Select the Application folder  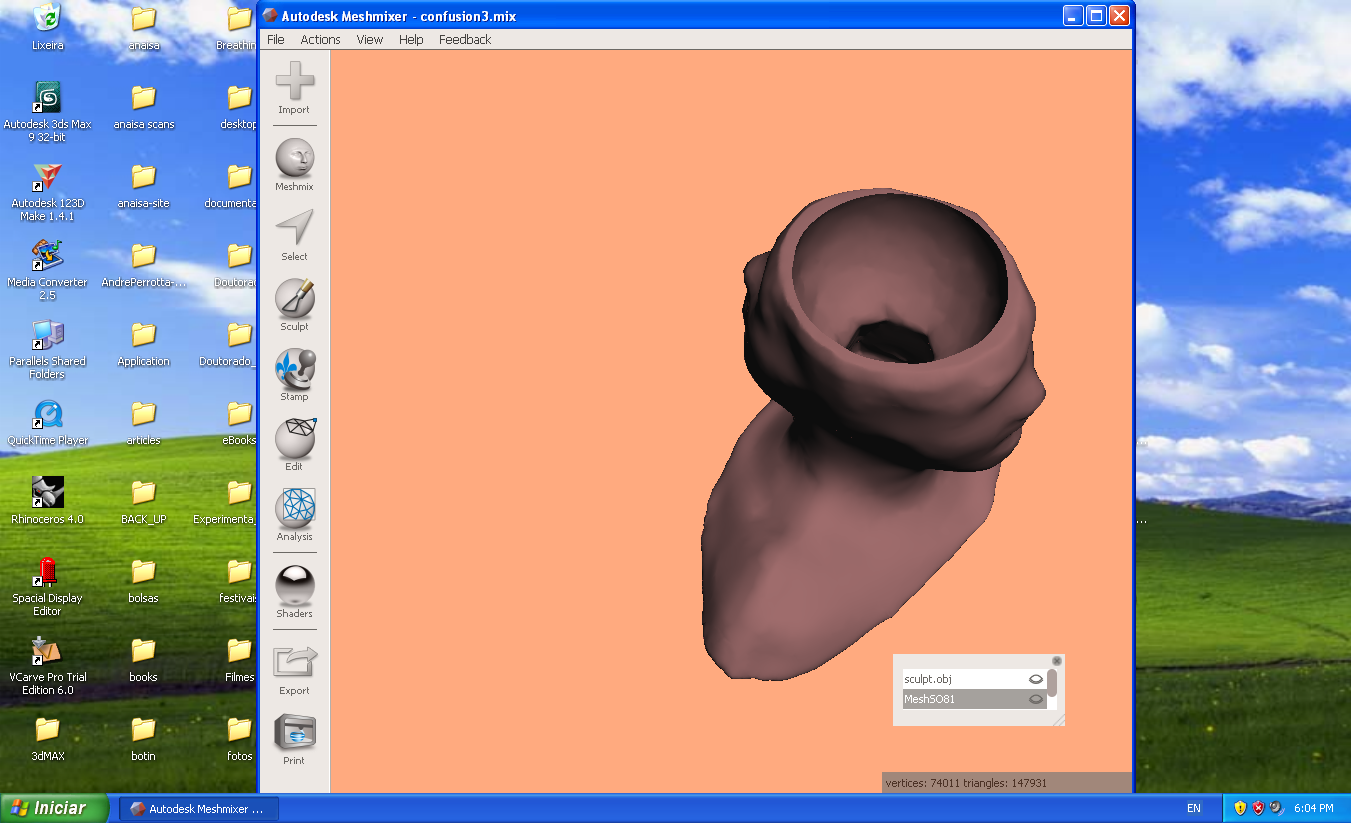point(143,343)
